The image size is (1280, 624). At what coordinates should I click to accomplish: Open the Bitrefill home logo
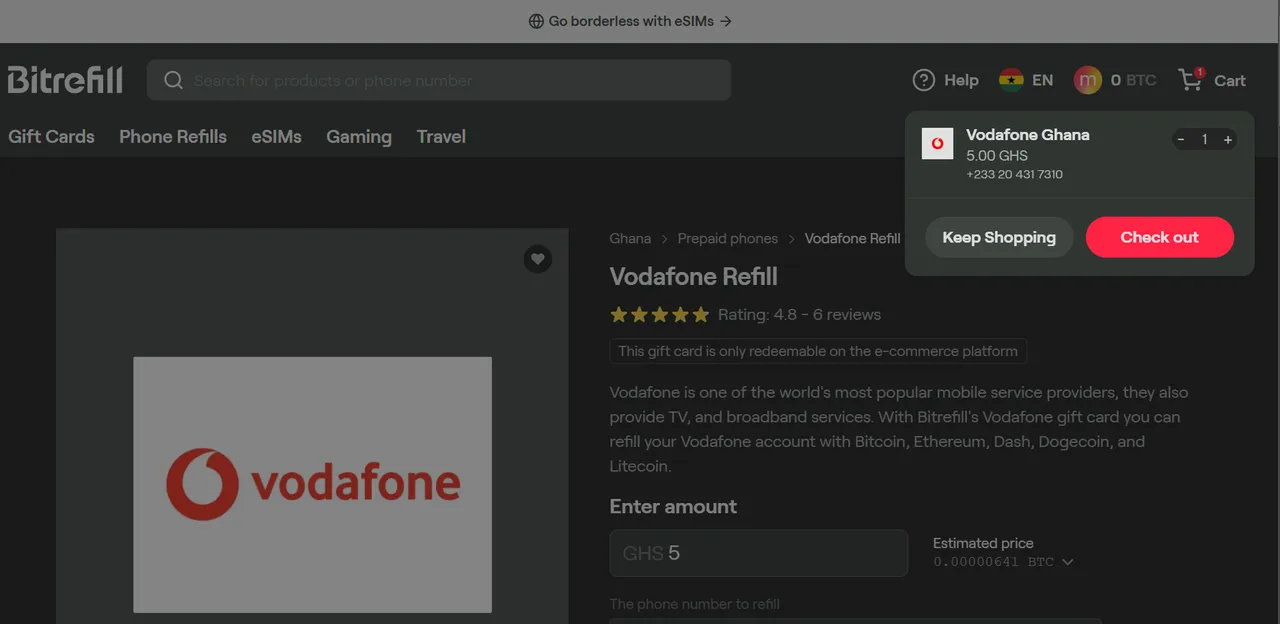pos(65,80)
